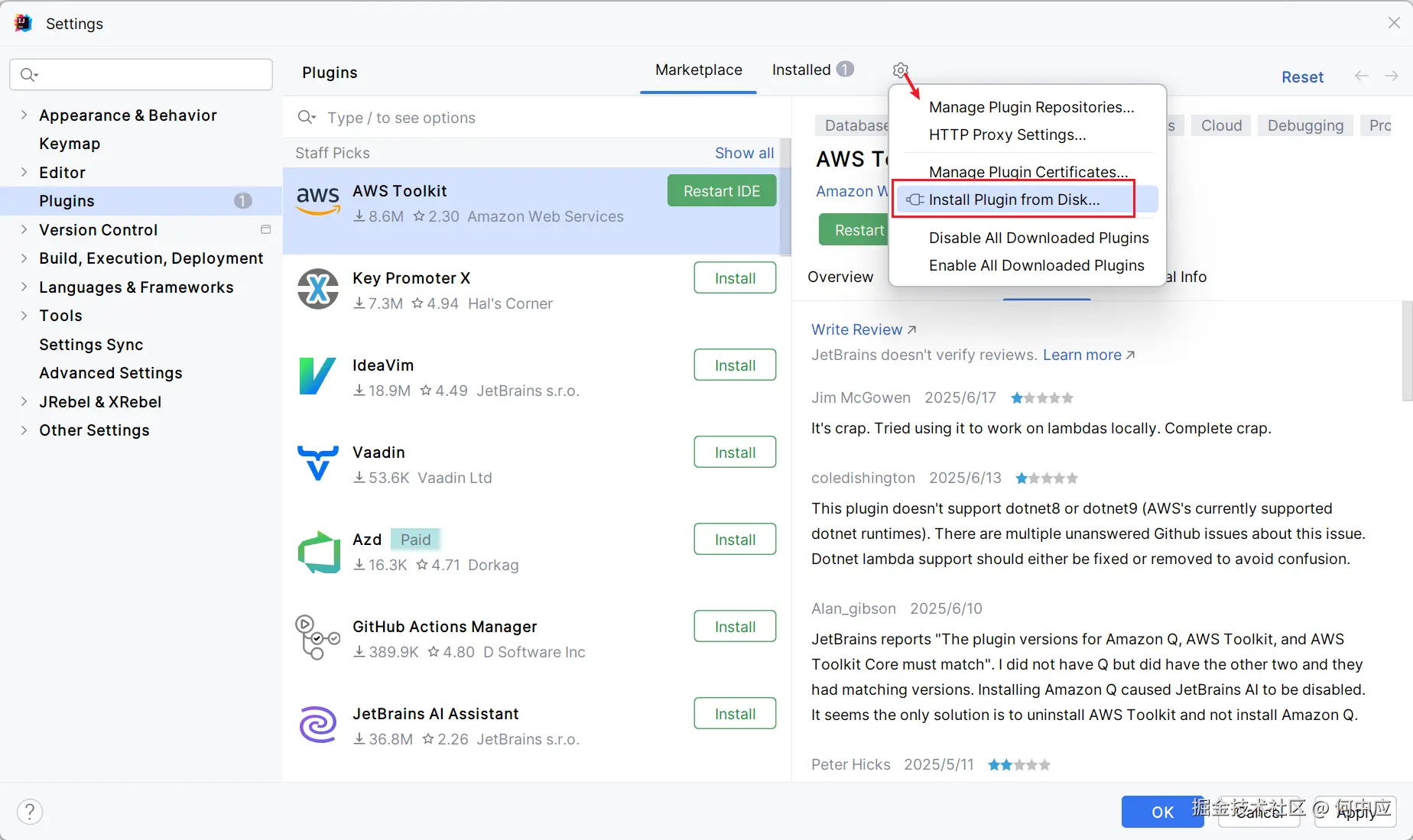Choose Disable All Downloaded Plugins

(x=1038, y=238)
